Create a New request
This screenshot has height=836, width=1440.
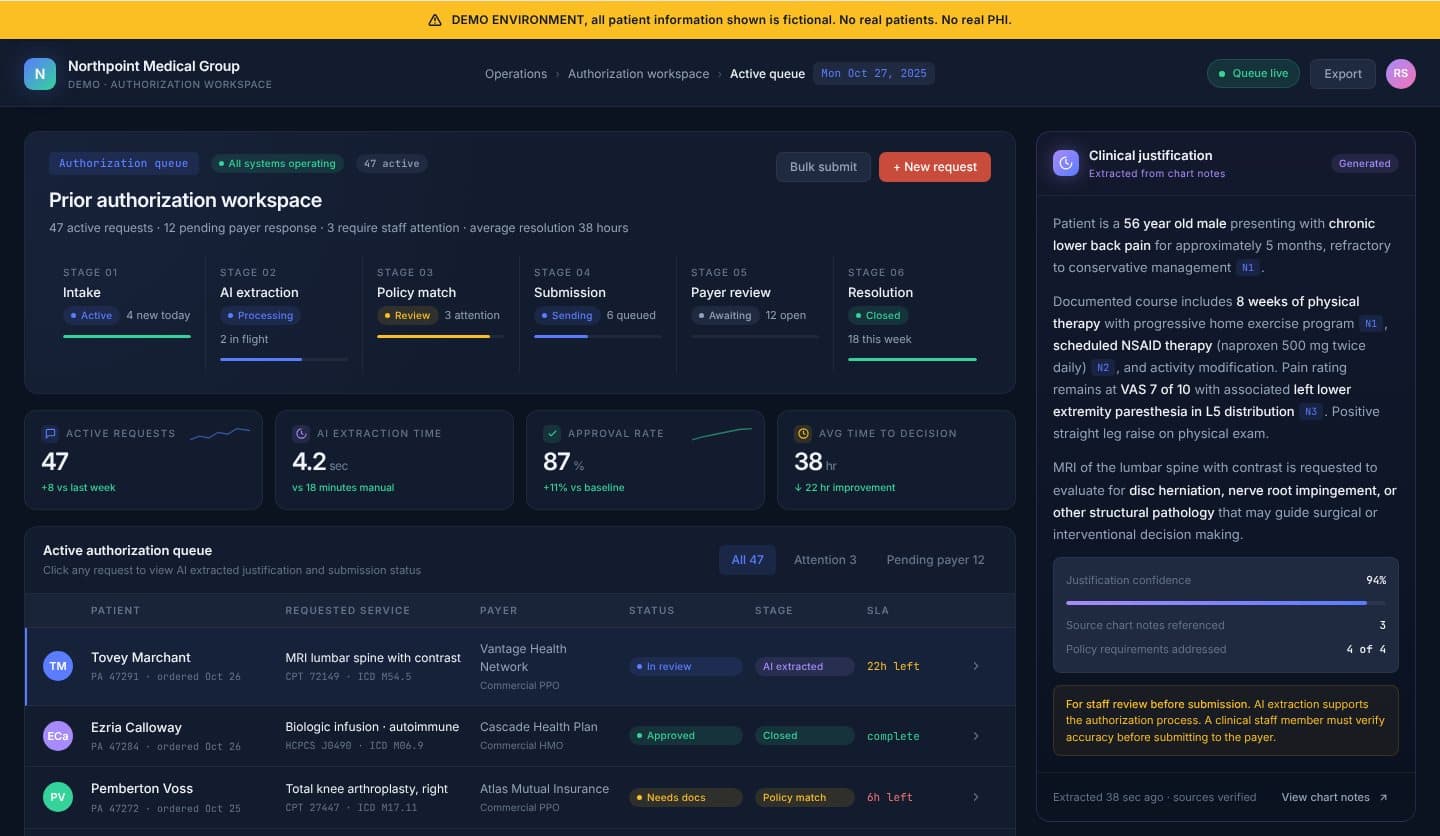pos(935,167)
